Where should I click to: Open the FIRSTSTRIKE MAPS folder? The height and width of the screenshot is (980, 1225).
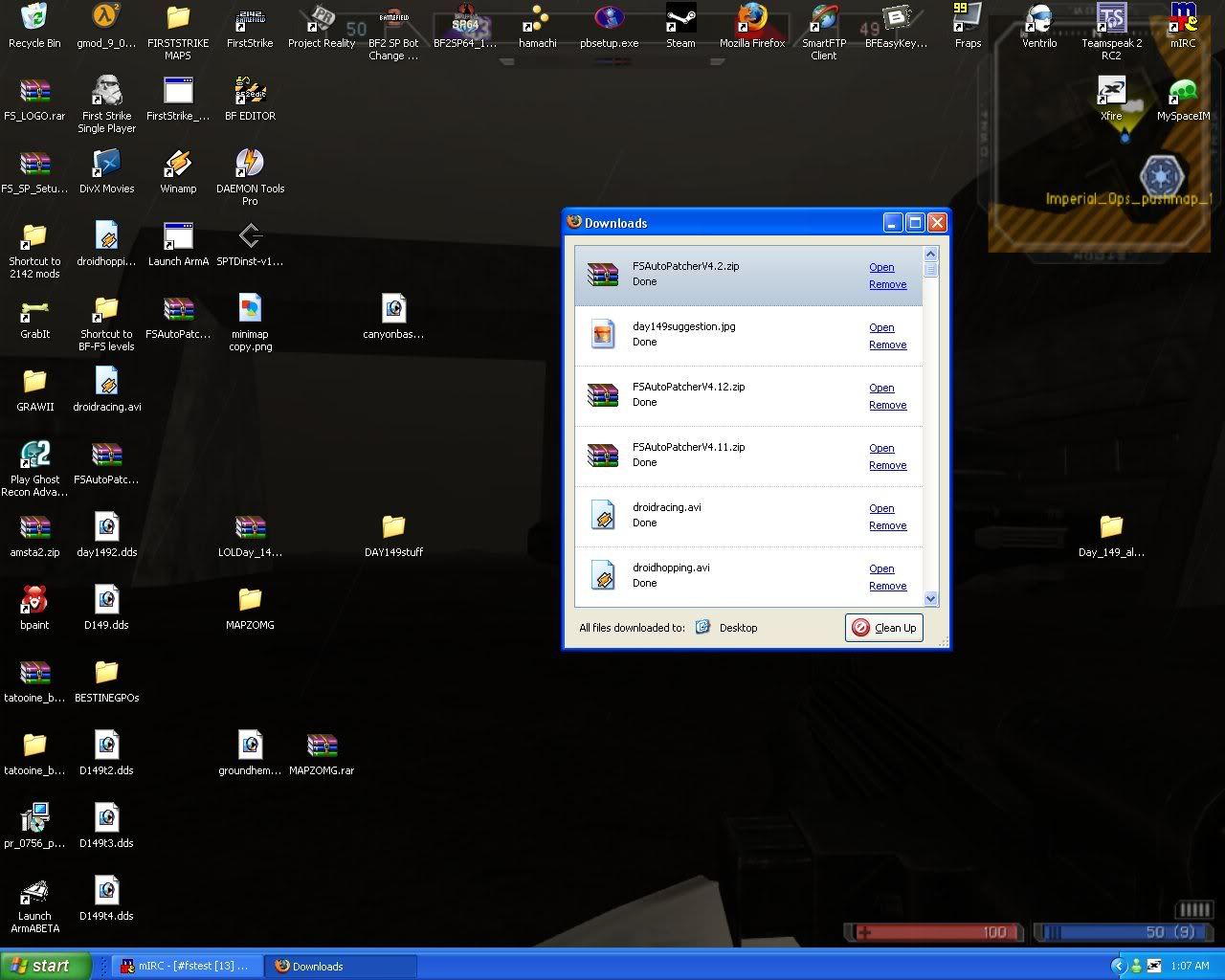point(178,32)
